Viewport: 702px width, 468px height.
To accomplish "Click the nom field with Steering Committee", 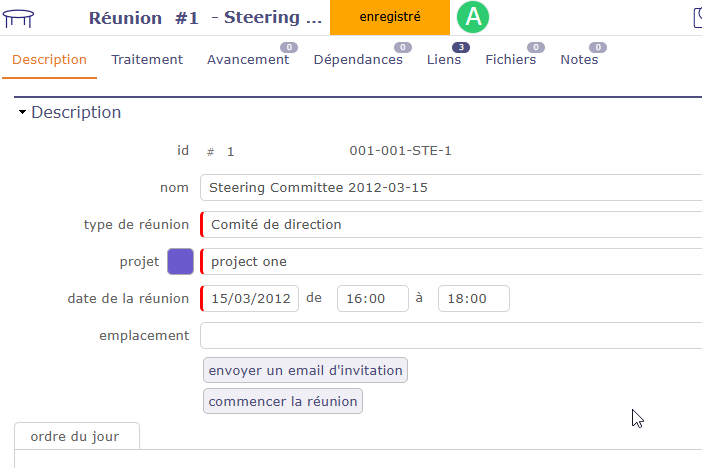I will pyautogui.click(x=452, y=188).
